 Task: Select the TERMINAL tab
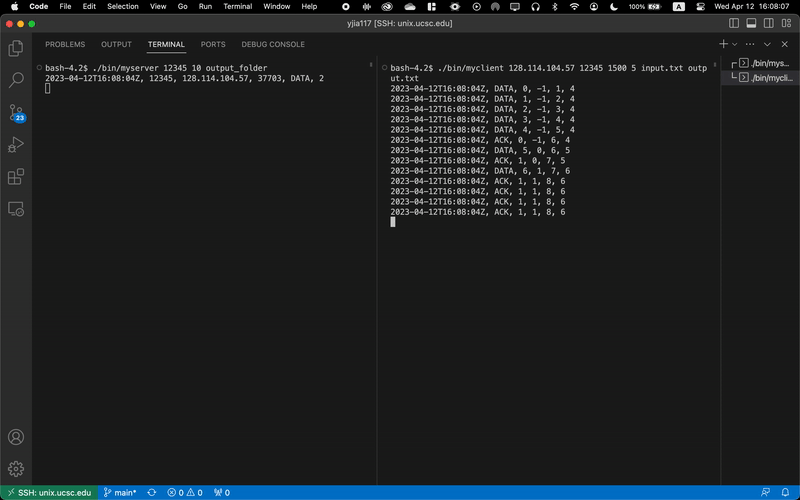pos(166,44)
